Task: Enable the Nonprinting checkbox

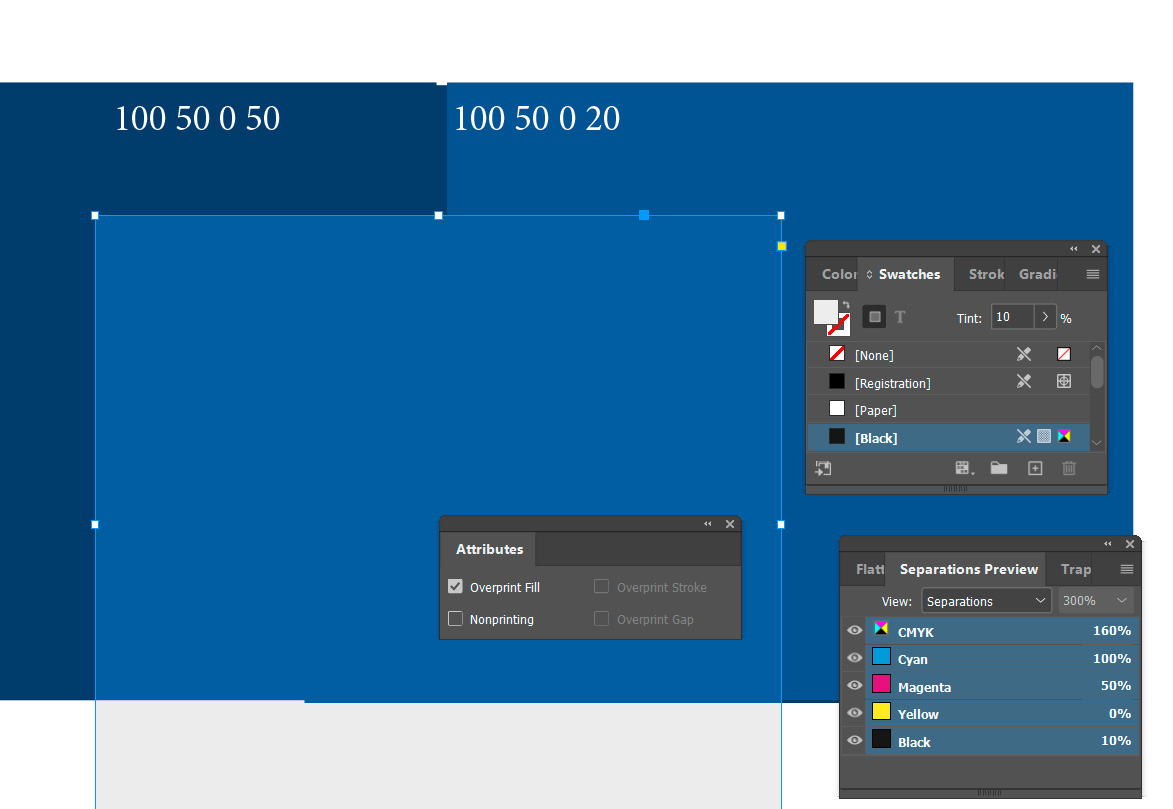Action: tap(455, 619)
